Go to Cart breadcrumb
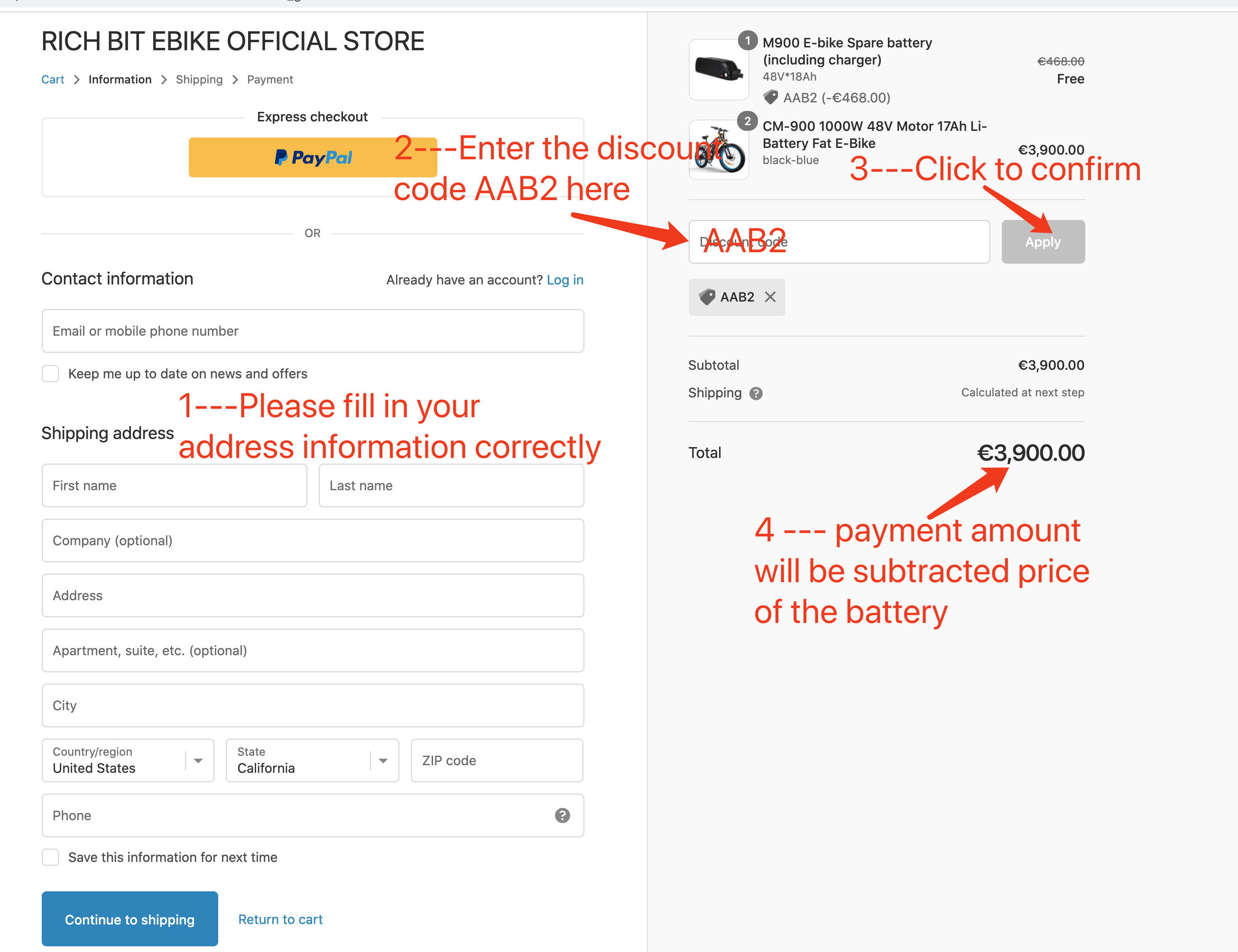Viewport: 1238px width, 952px height. [x=53, y=79]
